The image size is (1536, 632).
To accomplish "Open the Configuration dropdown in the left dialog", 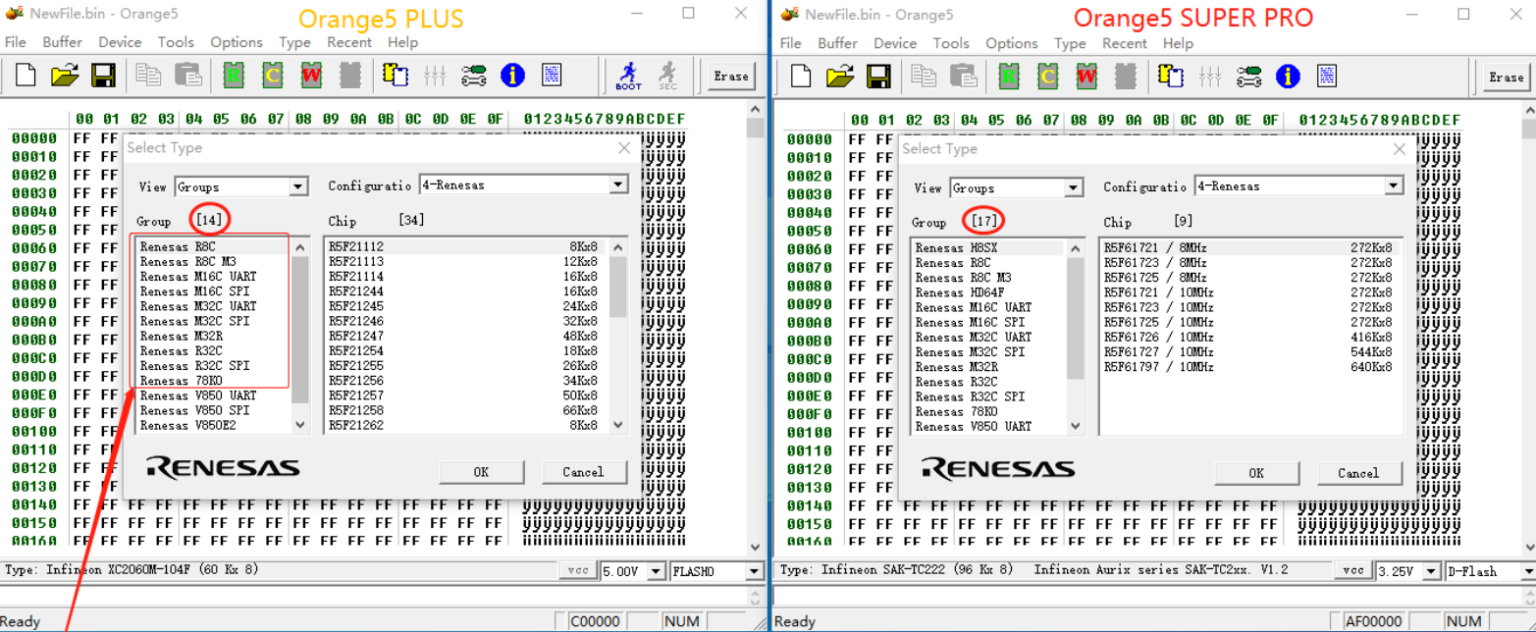I will (618, 185).
